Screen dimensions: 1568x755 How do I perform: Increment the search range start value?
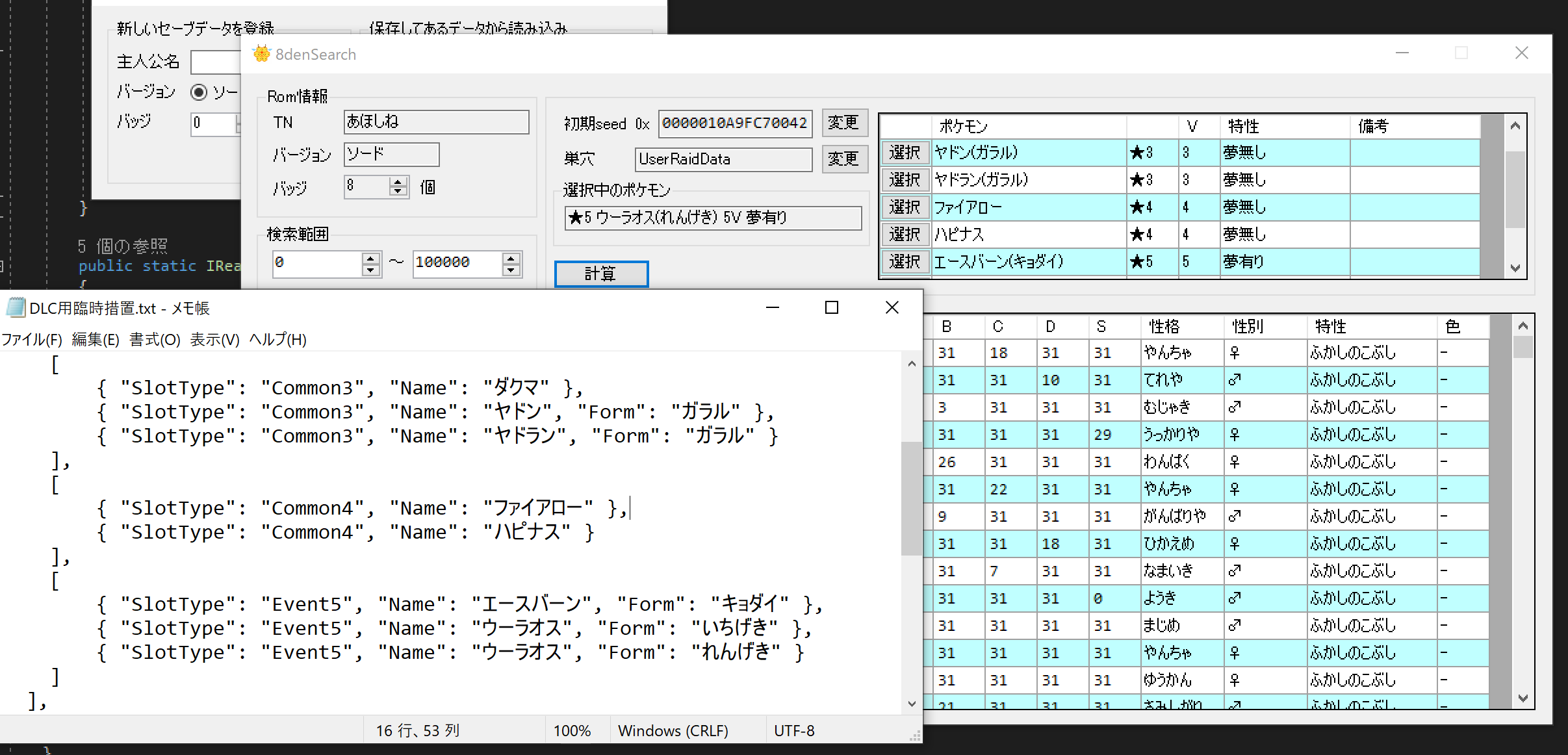(x=370, y=258)
